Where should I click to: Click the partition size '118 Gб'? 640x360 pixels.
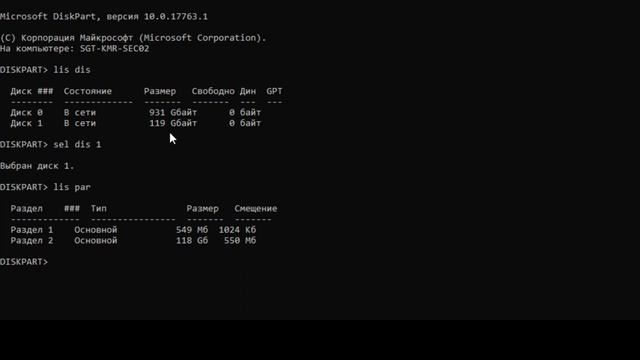click(192, 241)
